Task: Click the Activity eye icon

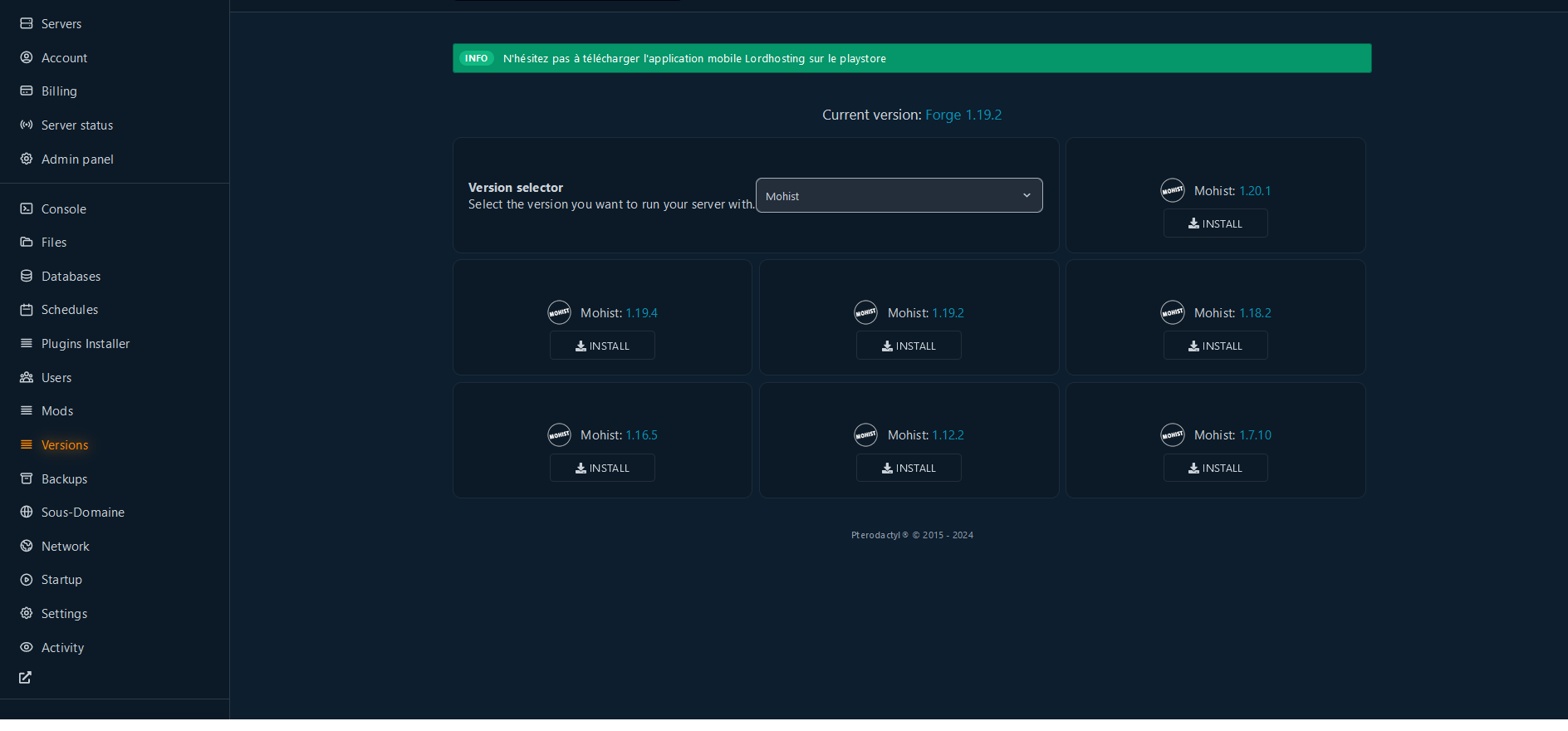Action: click(x=27, y=647)
